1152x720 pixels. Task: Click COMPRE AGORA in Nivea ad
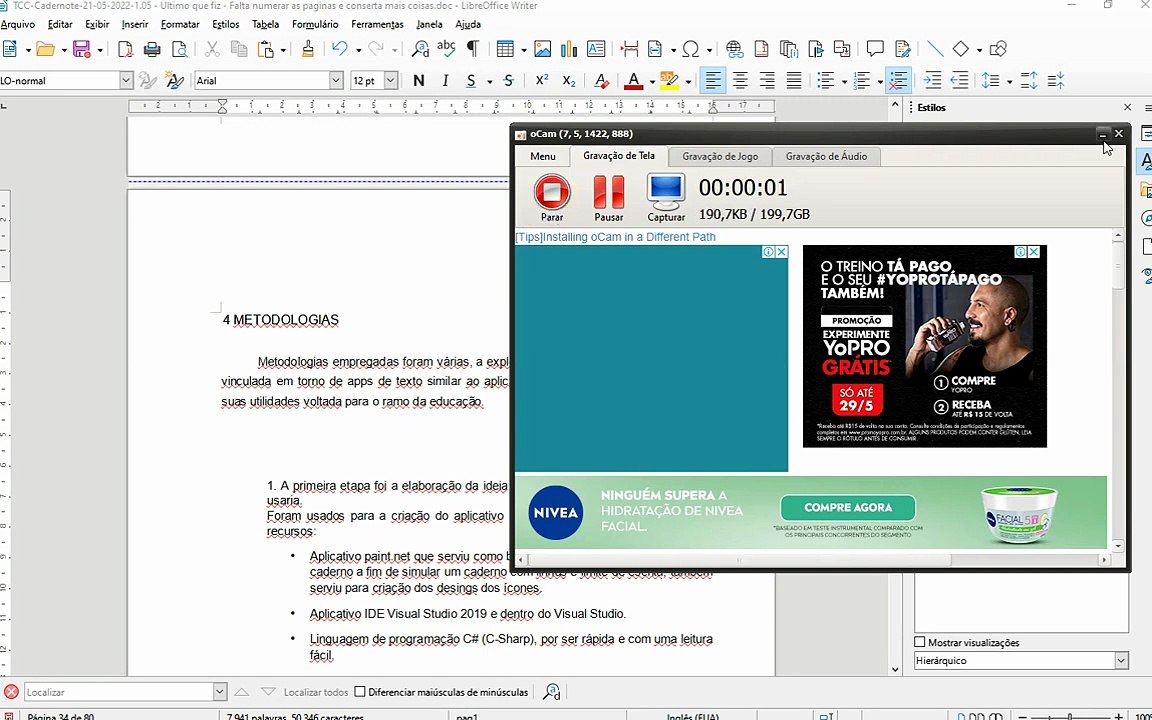click(848, 507)
